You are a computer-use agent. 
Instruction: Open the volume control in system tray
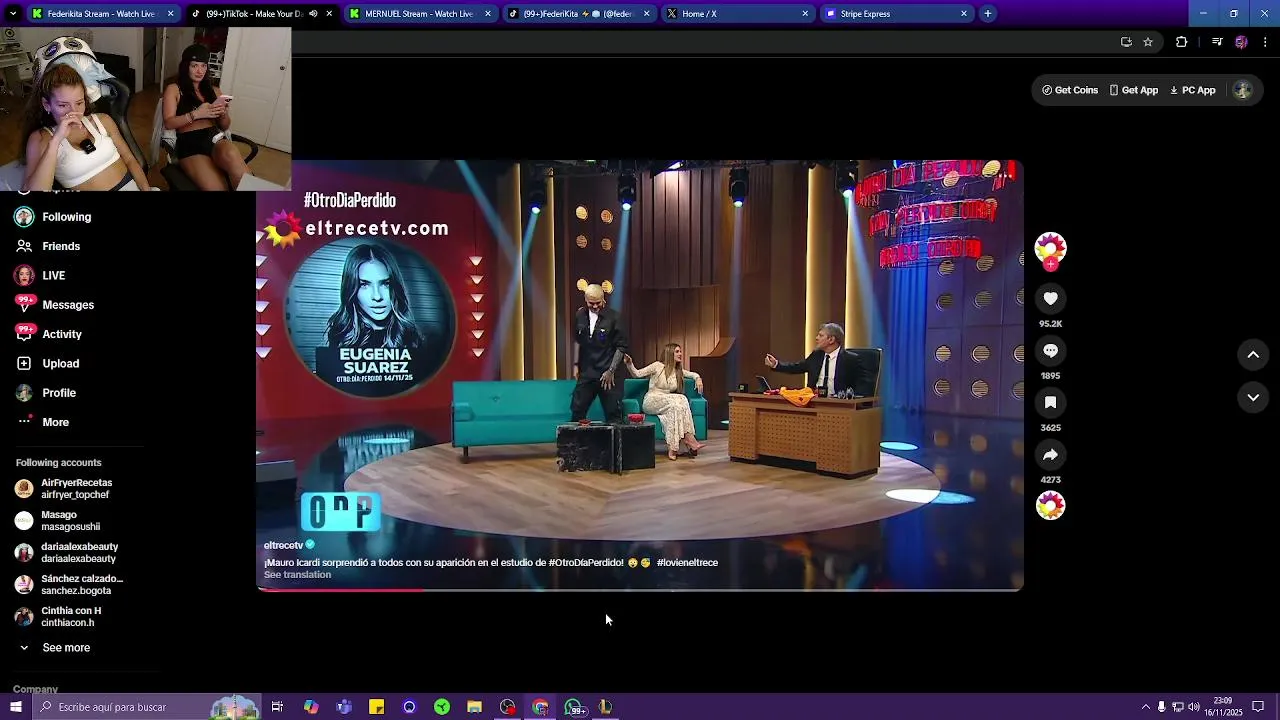[x=1194, y=707]
